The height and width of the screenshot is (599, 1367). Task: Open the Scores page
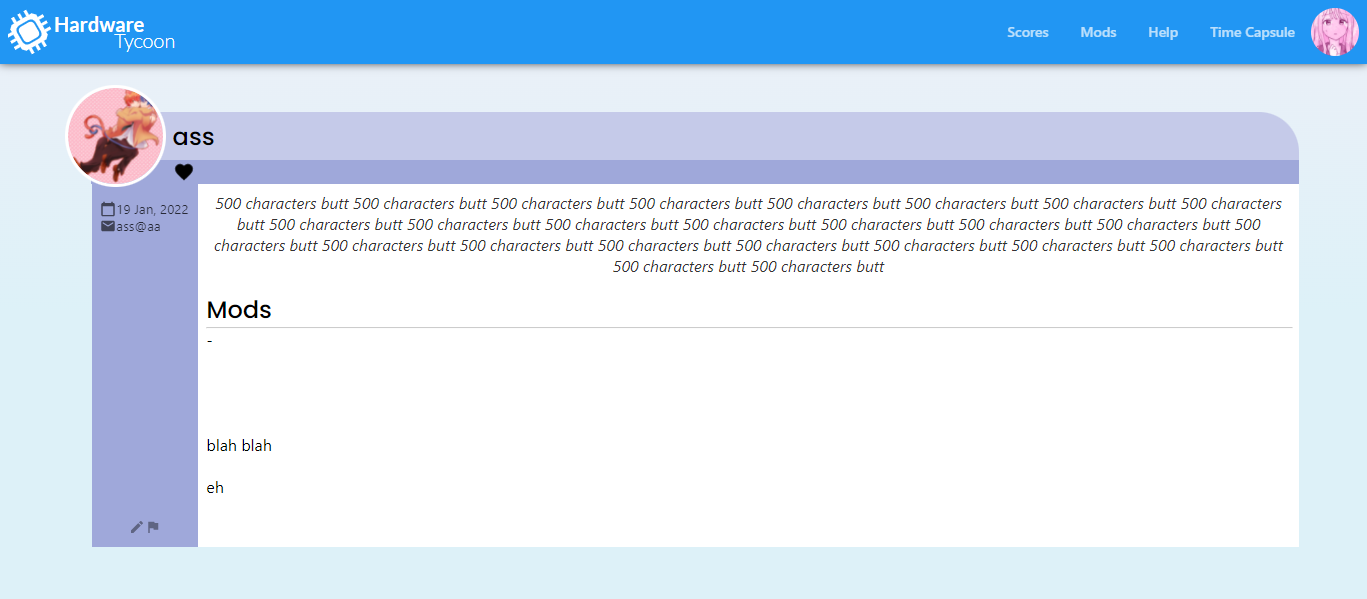(1027, 32)
